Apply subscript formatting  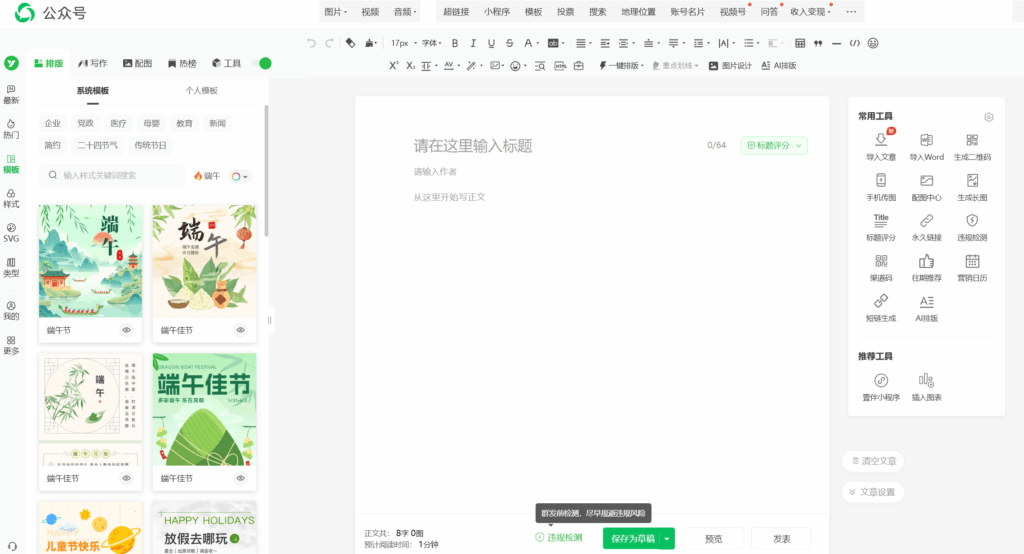(410, 65)
